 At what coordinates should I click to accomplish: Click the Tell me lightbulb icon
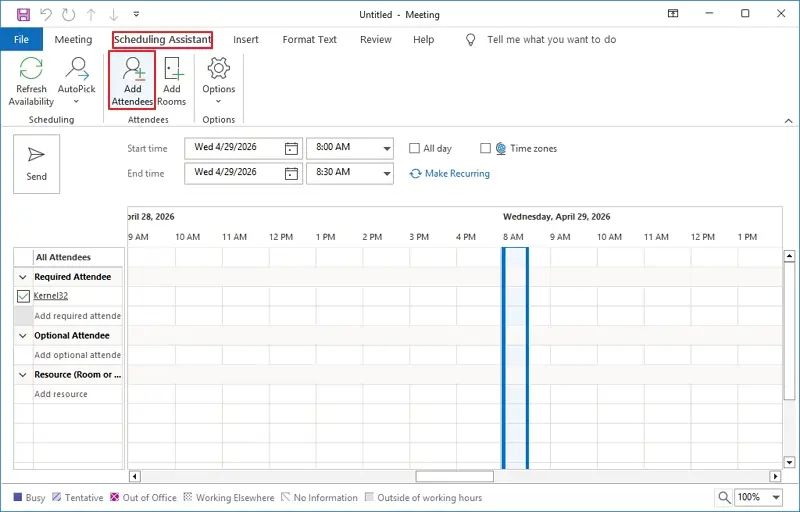[x=470, y=40]
